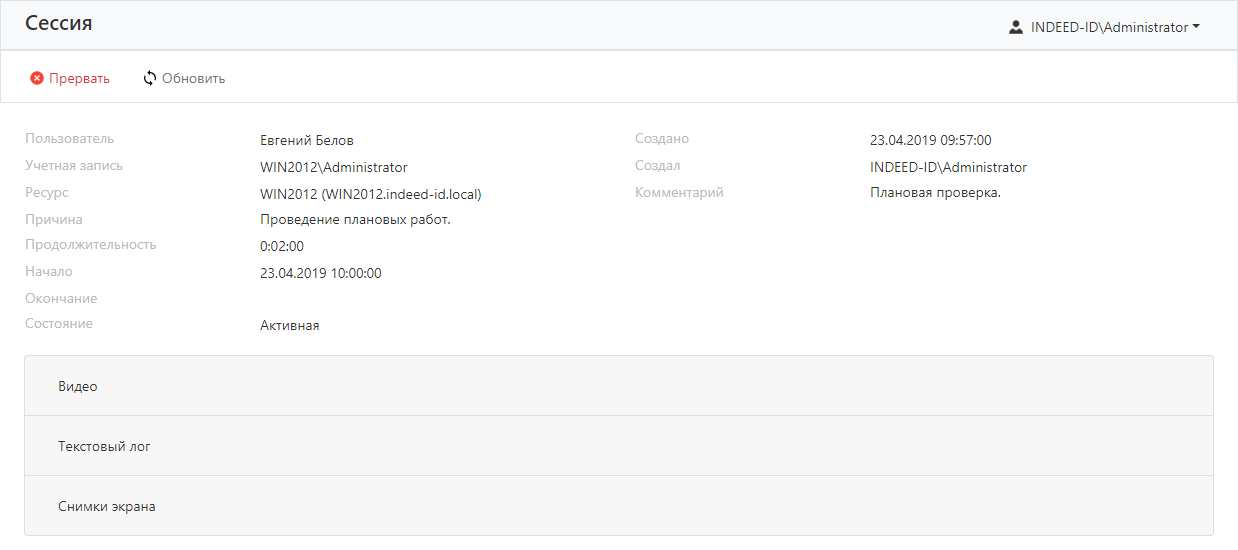Click the created time 23.04.2019 09:57:00
Screen dimensions: 1238x550
[931, 141]
